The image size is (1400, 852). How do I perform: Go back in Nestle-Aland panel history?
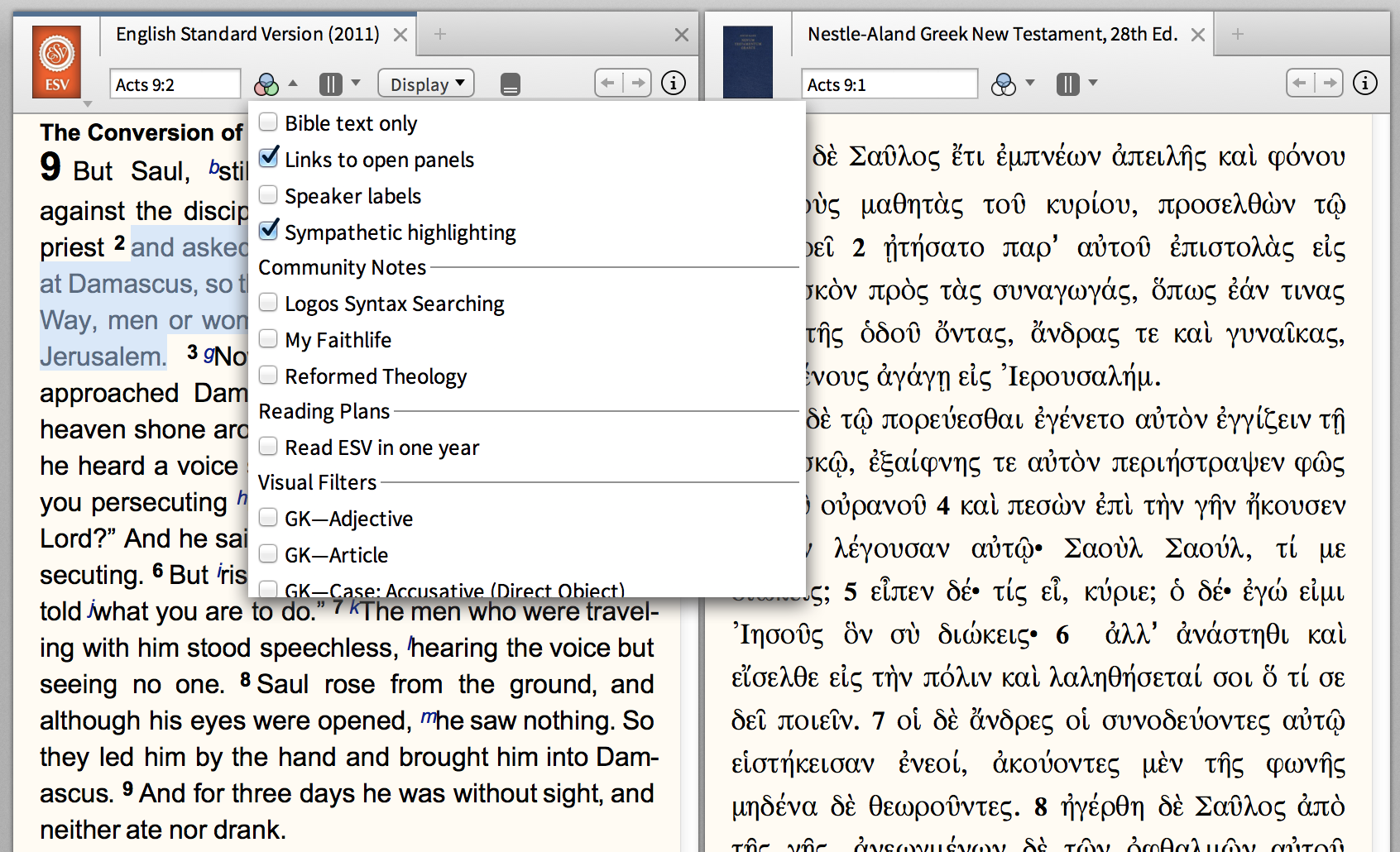tap(1301, 83)
